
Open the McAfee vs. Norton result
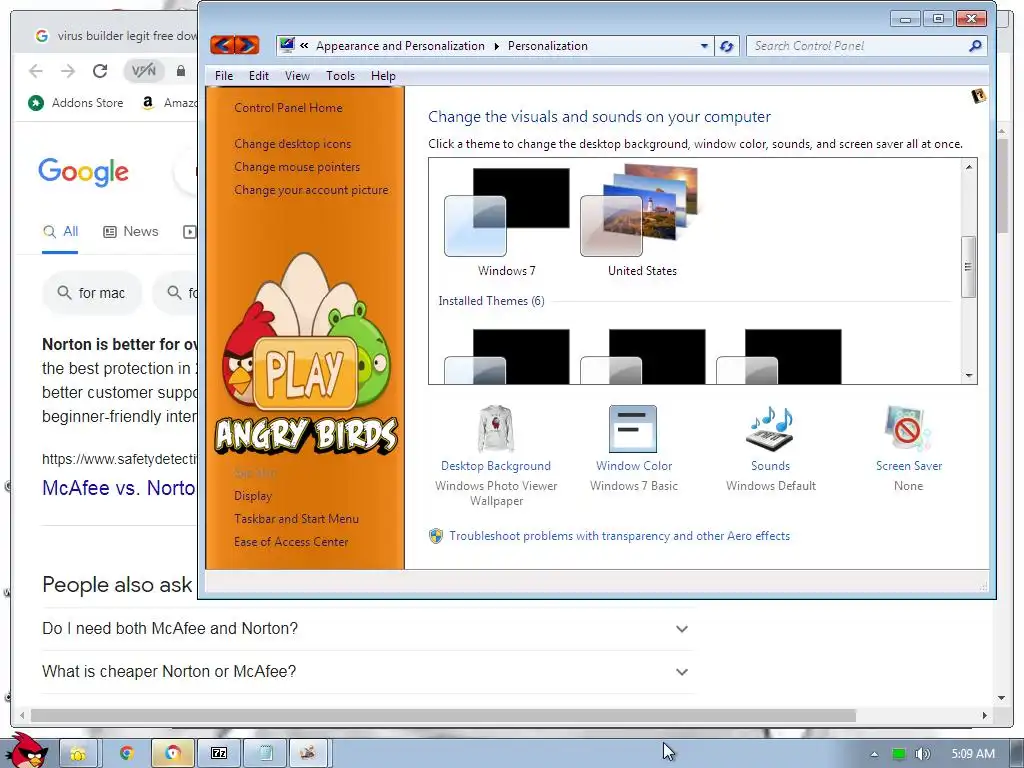tap(119, 487)
